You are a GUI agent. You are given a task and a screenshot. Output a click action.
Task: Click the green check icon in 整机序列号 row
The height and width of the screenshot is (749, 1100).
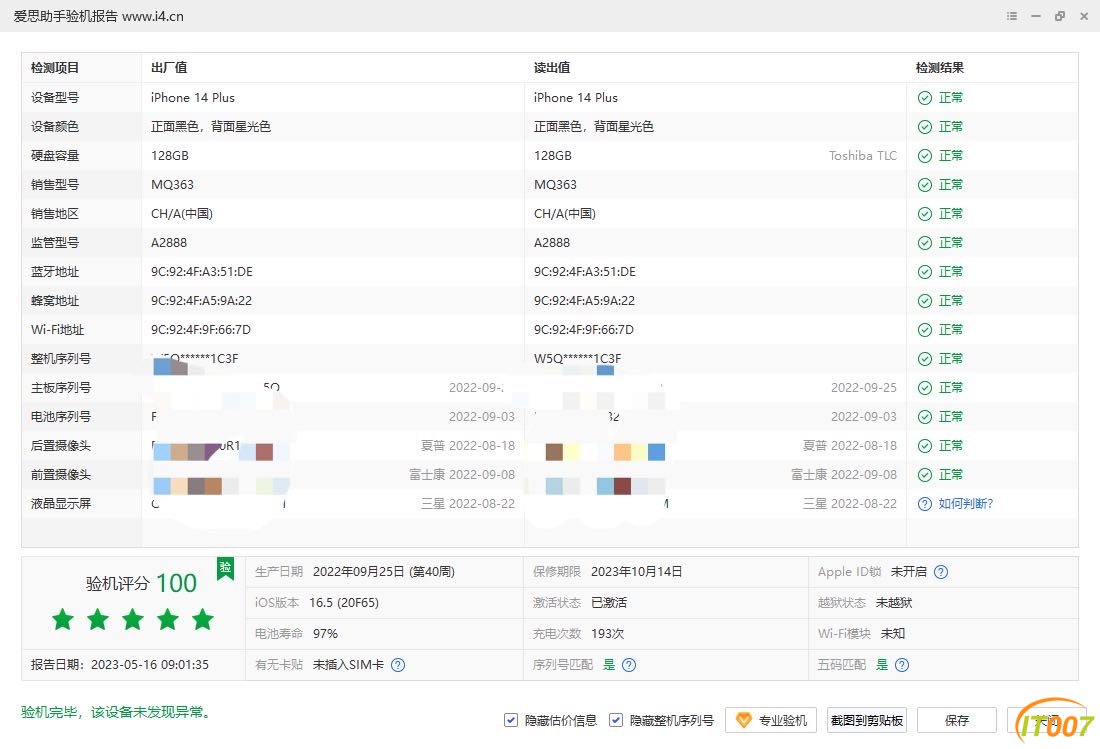coord(925,359)
